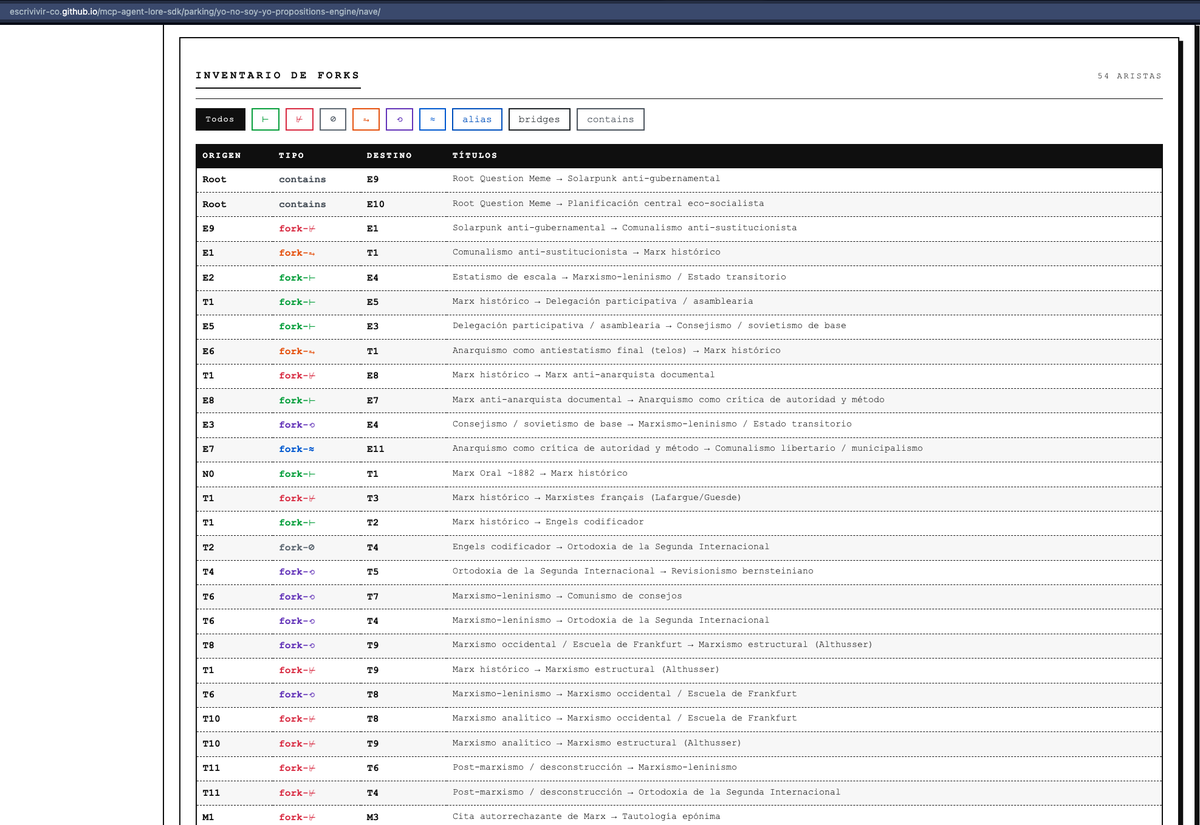Screen dimensions: 1200x825
Task: Select 'Marx Oral ~1882 → Marx histórico' title
Action: pos(540,473)
